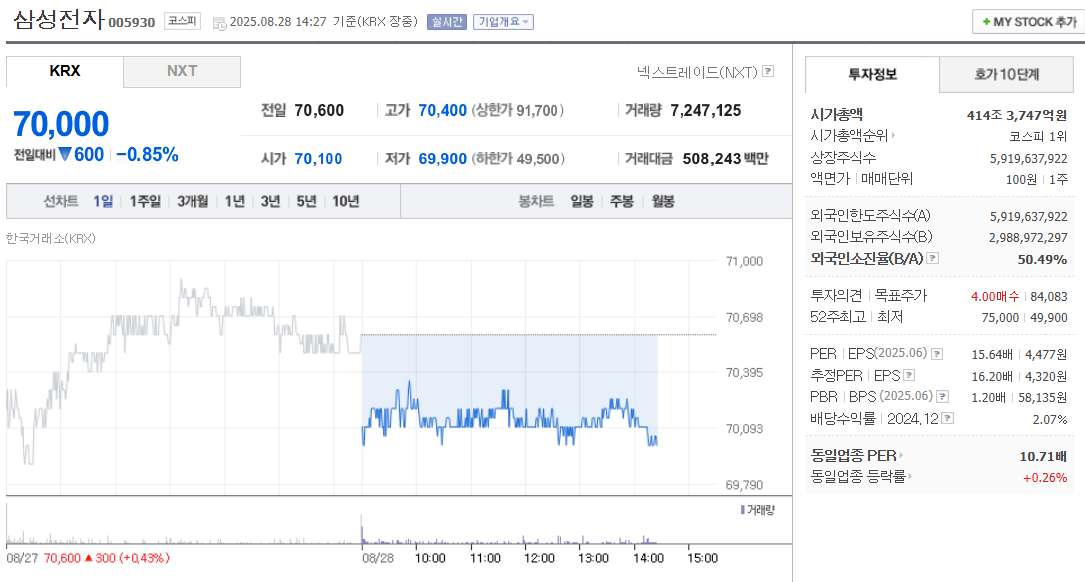Click the 4.00매수 investment opinion value
Screen dimensions: 1085x582
(x=995, y=296)
